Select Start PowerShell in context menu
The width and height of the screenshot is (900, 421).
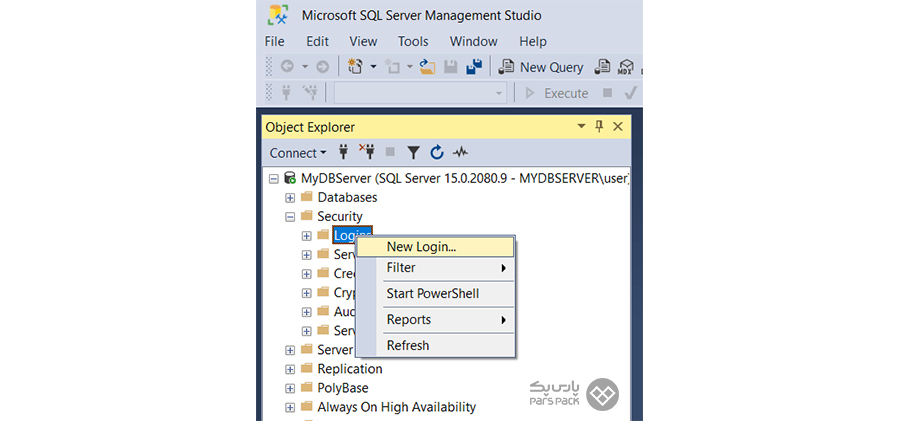click(435, 294)
